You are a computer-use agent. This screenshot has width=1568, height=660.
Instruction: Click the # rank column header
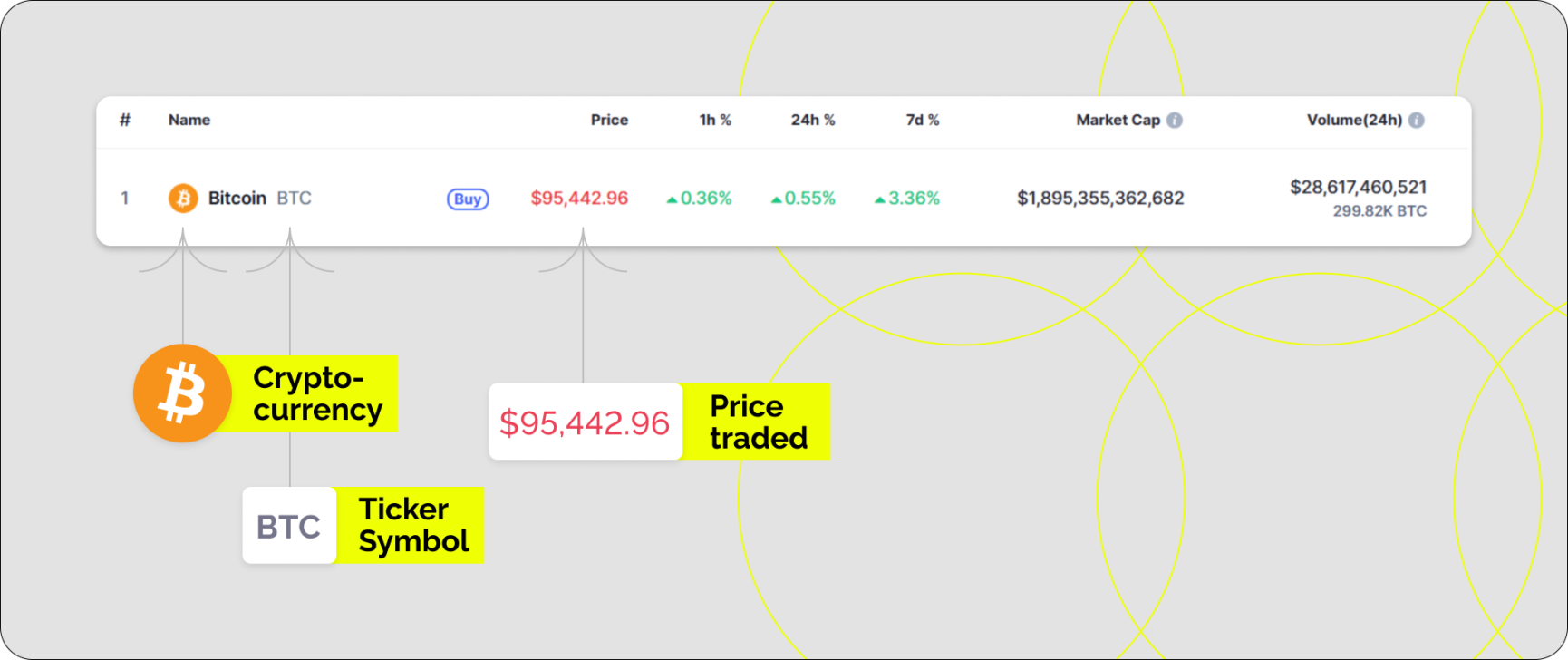pyautogui.click(x=125, y=119)
